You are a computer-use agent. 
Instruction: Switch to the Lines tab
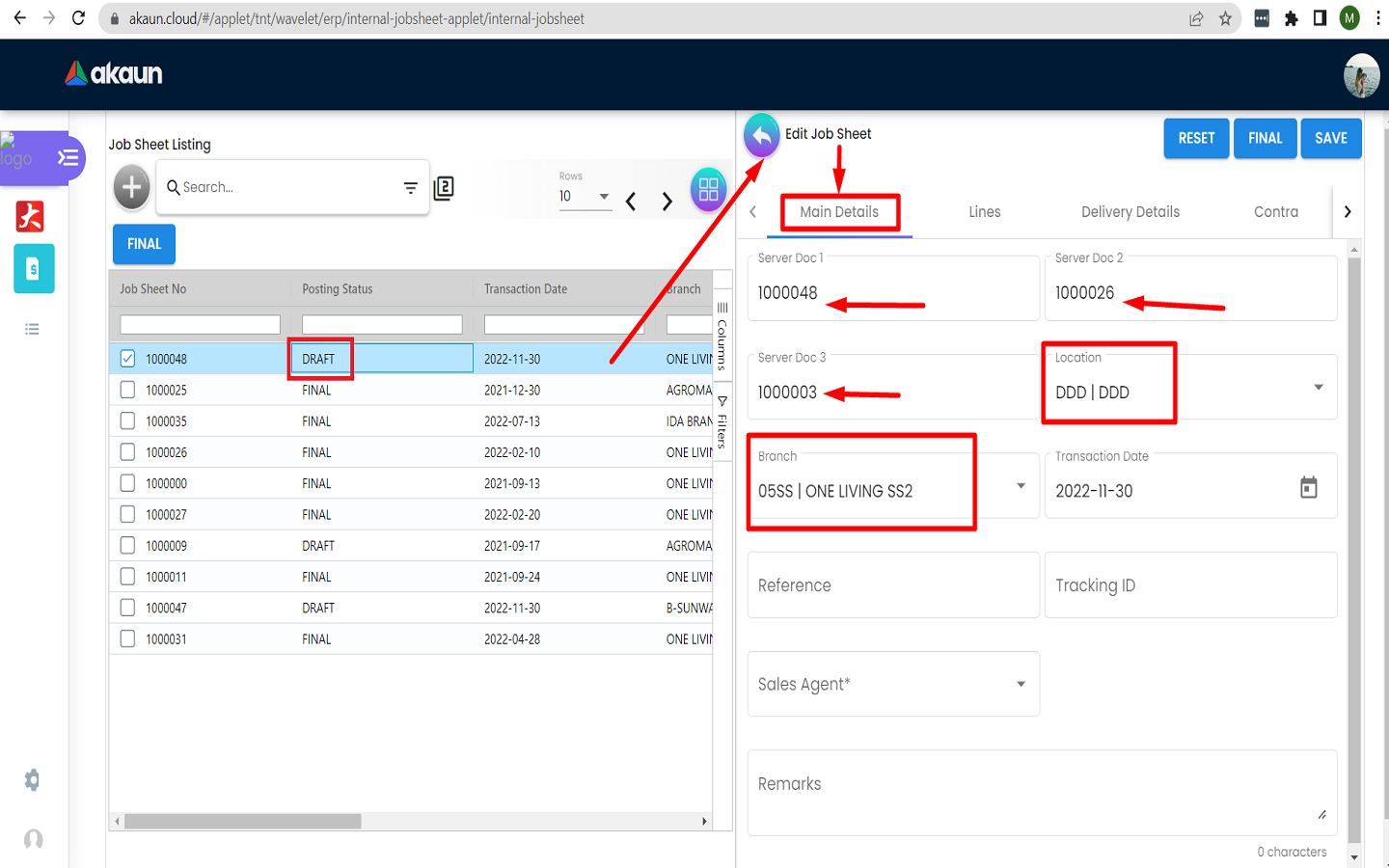coord(984,212)
